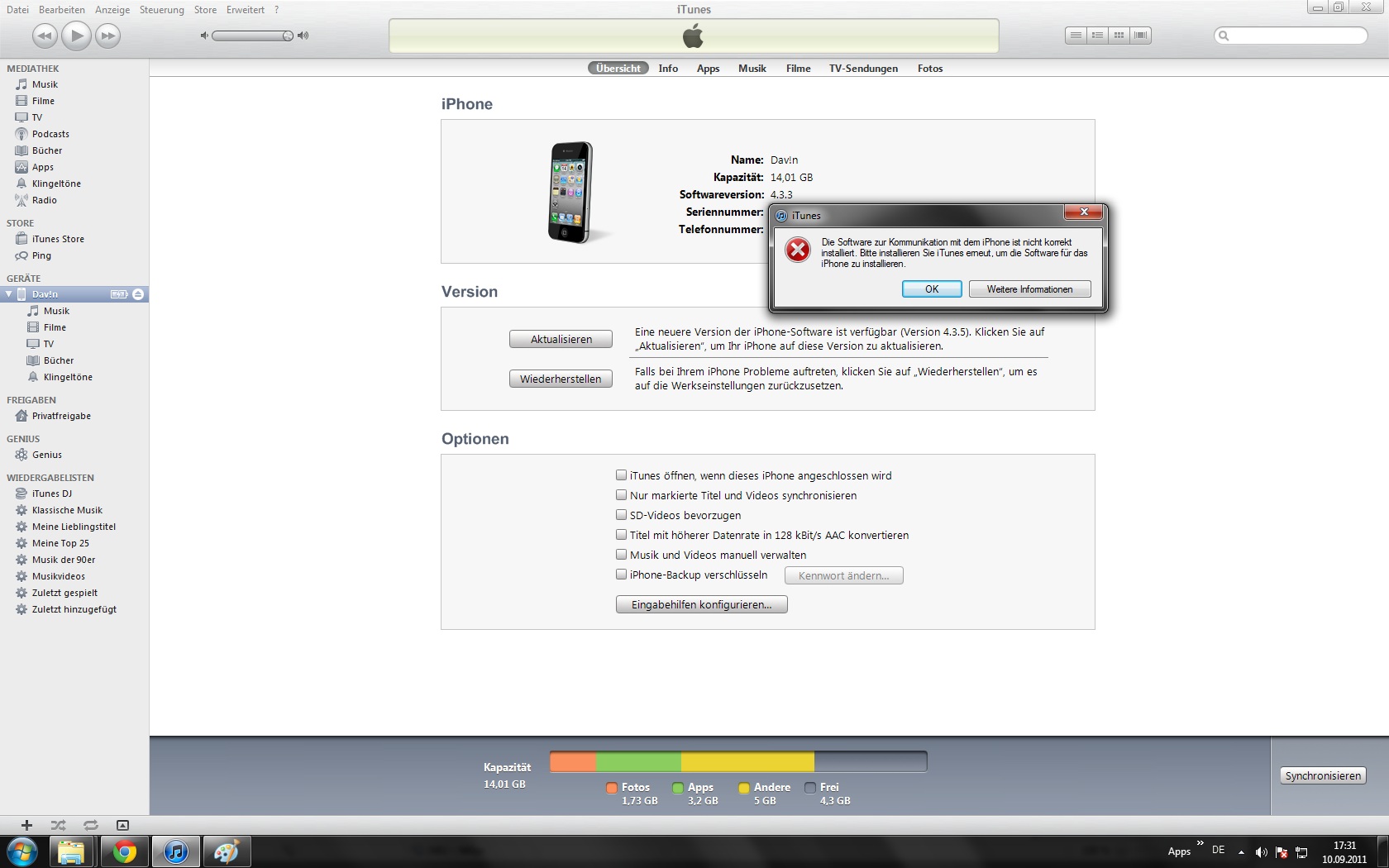This screenshot has width=1389, height=868.
Task: Toggle "SD-Videos bevorzugen" checkbox
Action: point(621,515)
